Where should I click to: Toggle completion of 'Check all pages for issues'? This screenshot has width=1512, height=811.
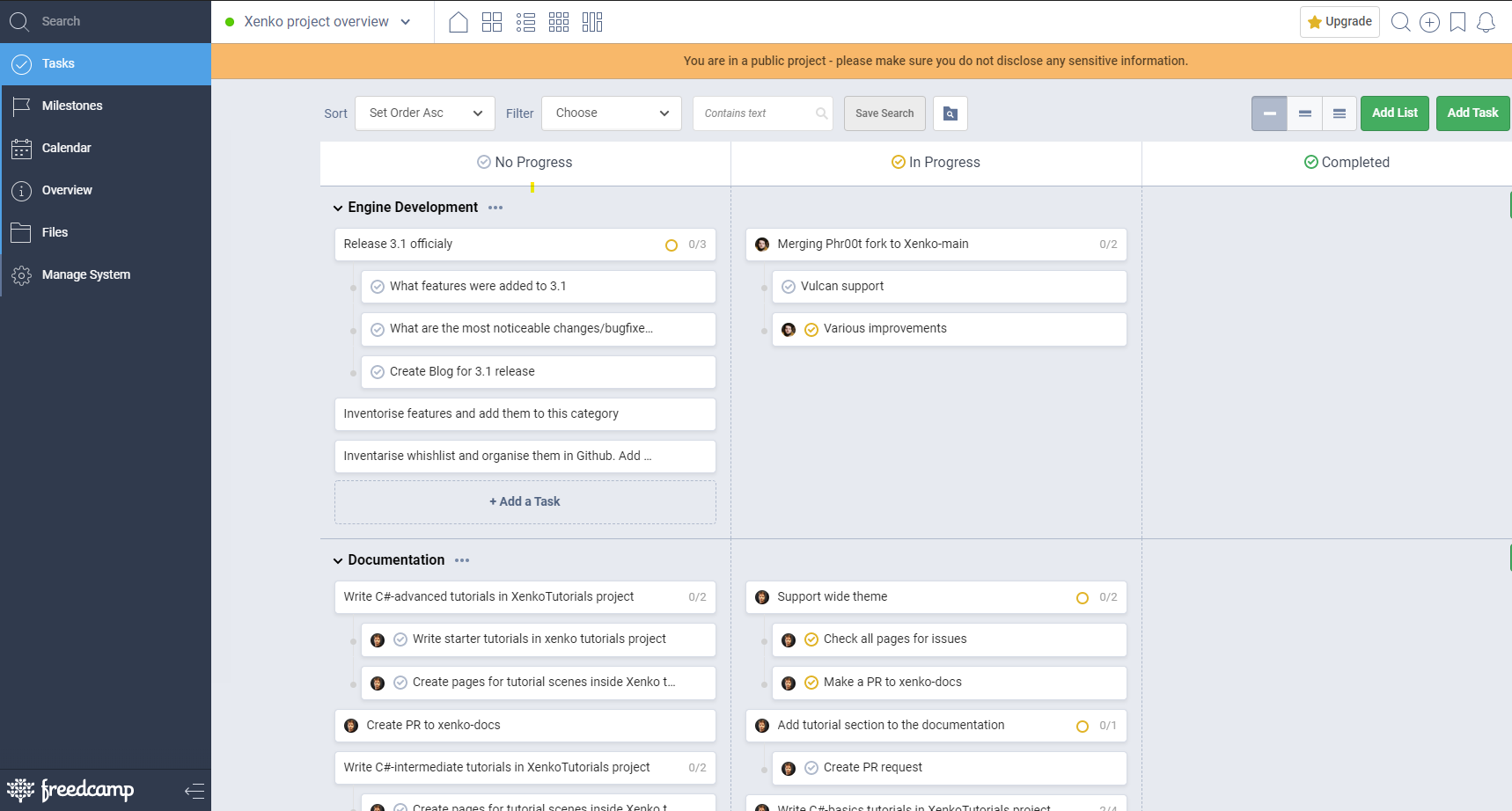[811, 639]
